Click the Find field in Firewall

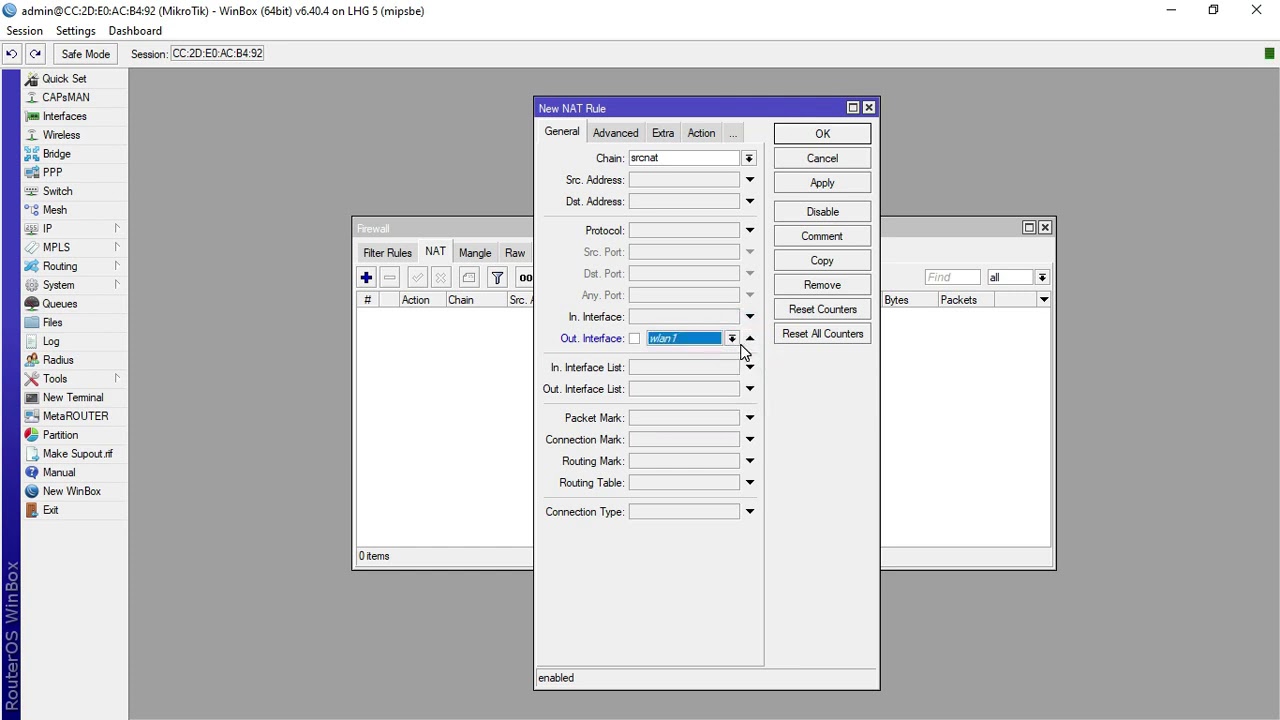click(952, 277)
